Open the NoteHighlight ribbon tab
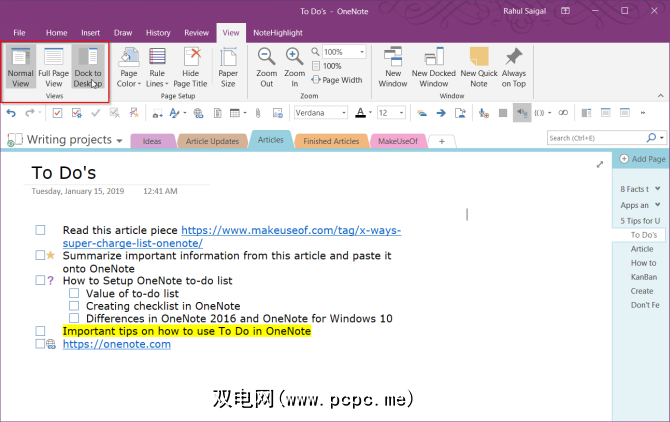The image size is (670, 422). (x=278, y=32)
